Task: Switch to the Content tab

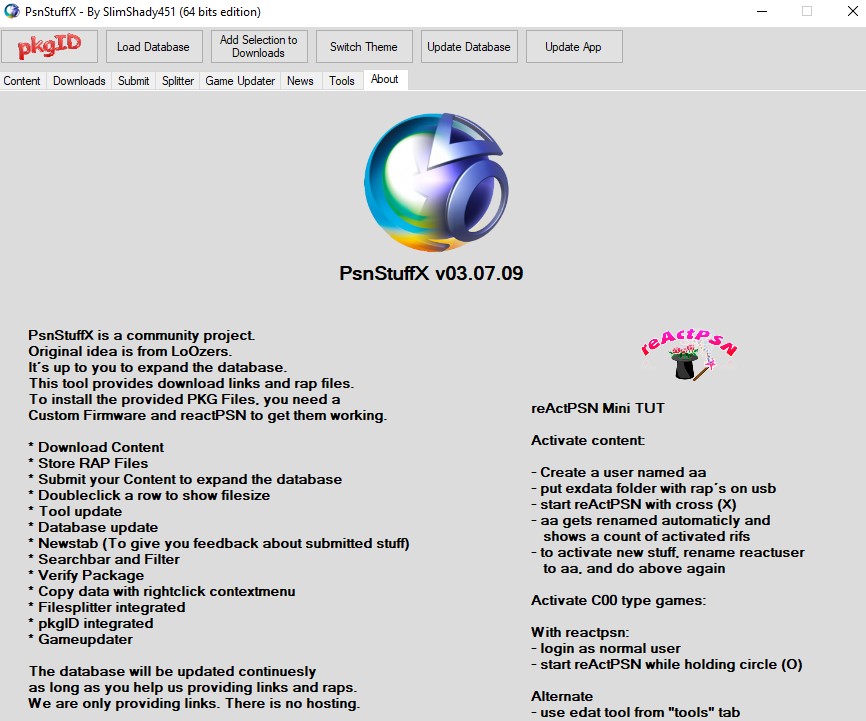Action: click(22, 81)
